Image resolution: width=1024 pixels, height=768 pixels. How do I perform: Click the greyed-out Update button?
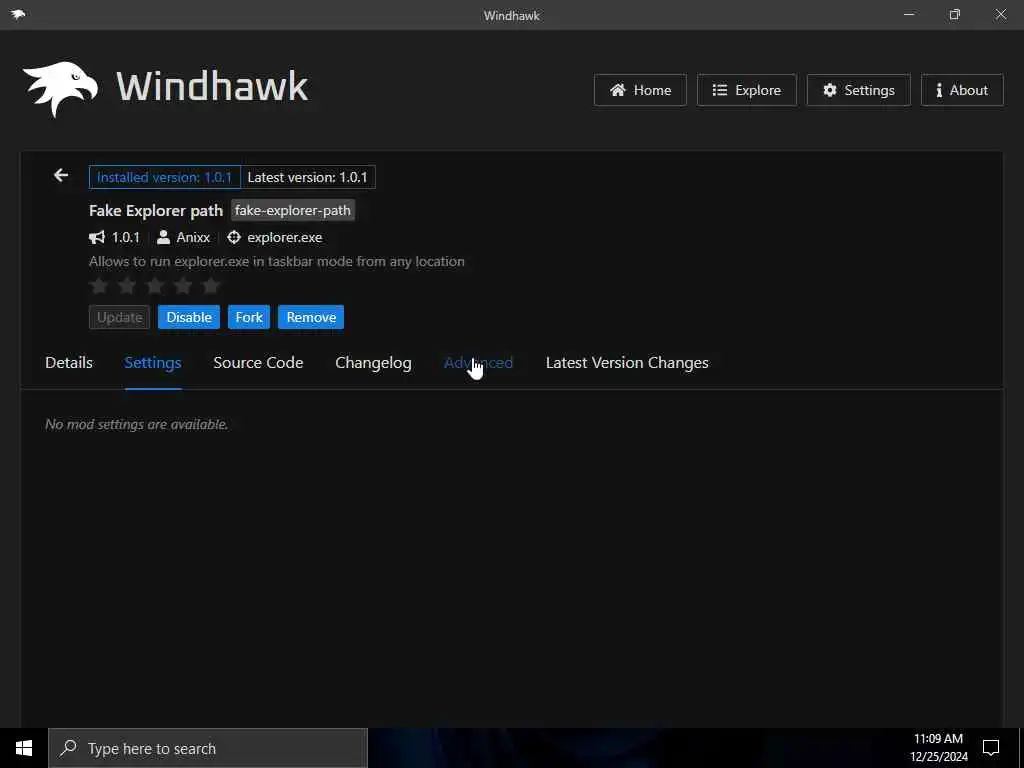click(120, 317)
